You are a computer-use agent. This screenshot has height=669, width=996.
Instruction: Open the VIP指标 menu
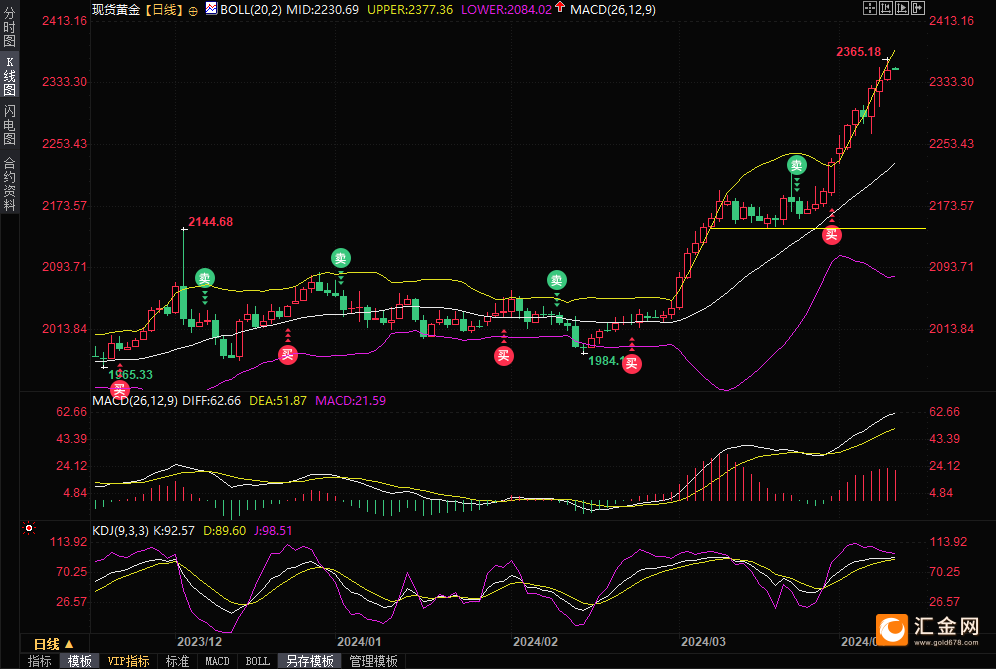click(x=129, y=661)
